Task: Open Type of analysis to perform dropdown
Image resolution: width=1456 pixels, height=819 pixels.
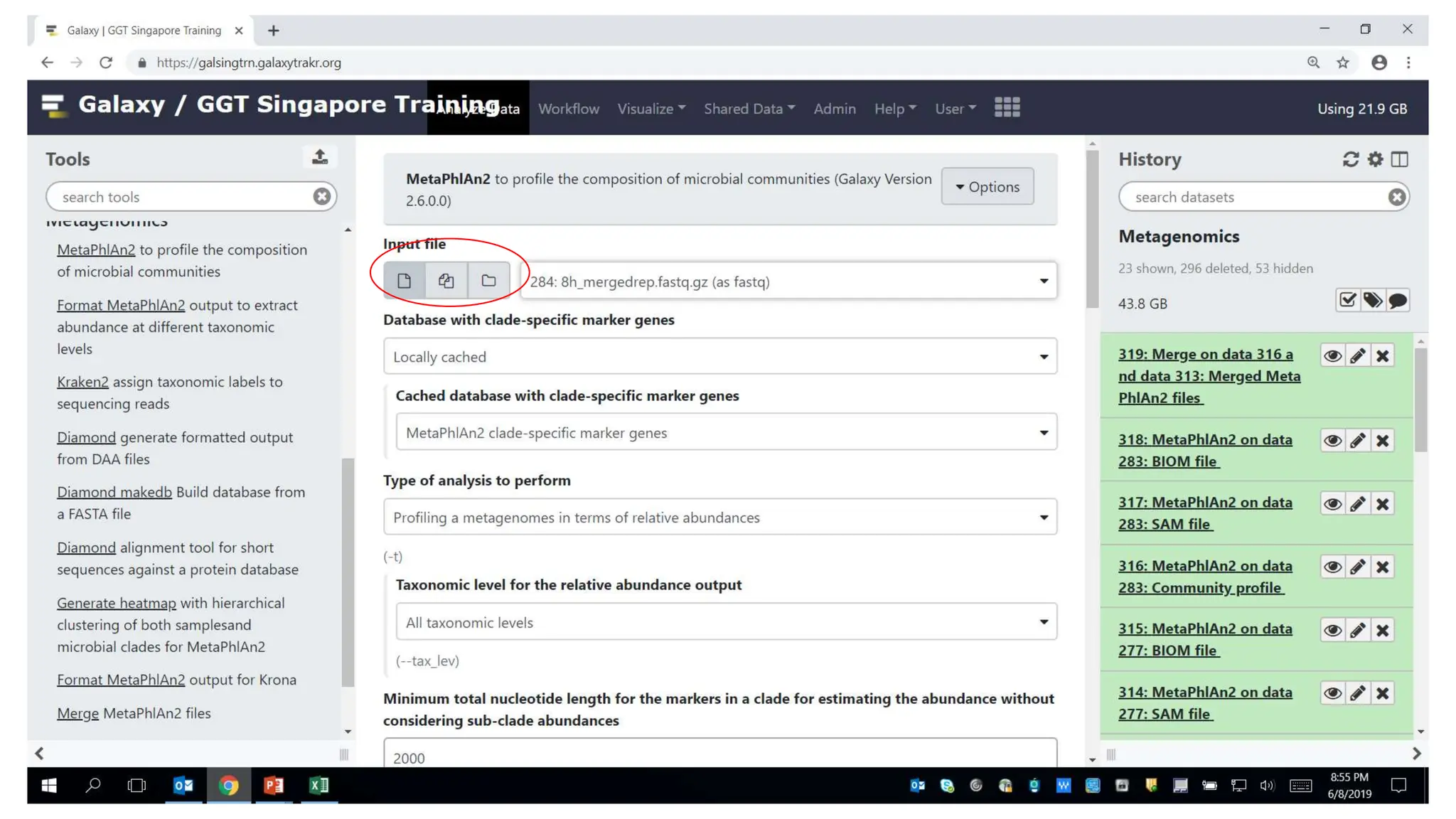Action: 719,518
